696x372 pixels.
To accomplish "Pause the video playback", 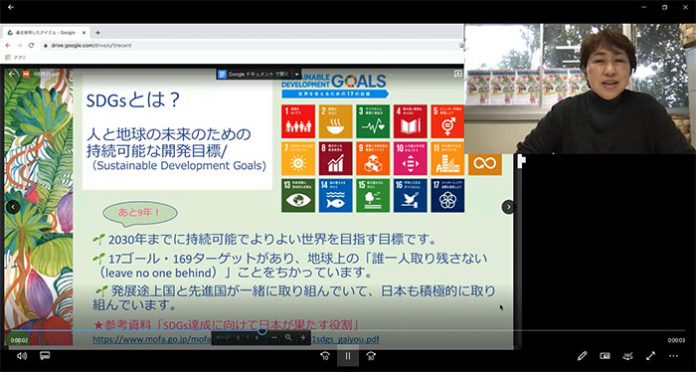I will tap(348, 356).
